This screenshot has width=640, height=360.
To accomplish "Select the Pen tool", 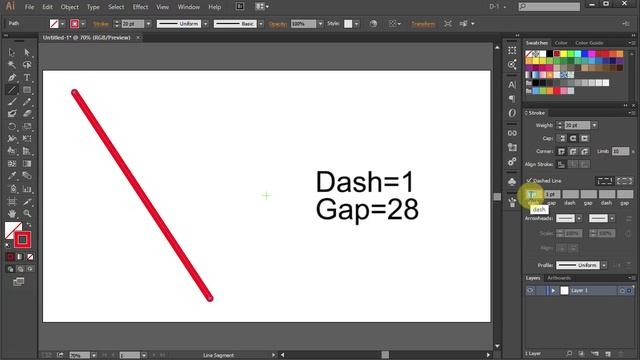I will tap(12, 77).
